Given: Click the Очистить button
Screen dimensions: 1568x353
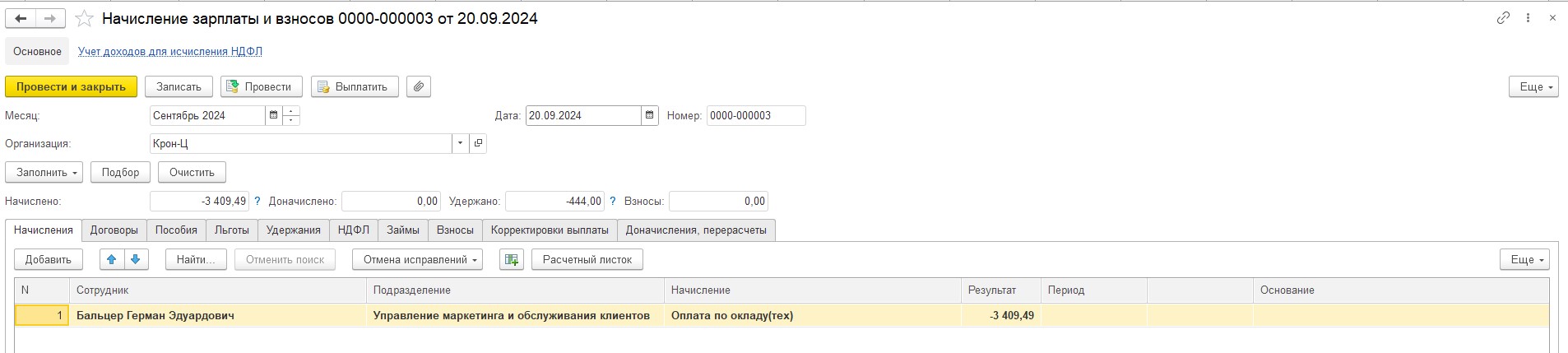Looking at the screenshot, I should click(192, 172).
